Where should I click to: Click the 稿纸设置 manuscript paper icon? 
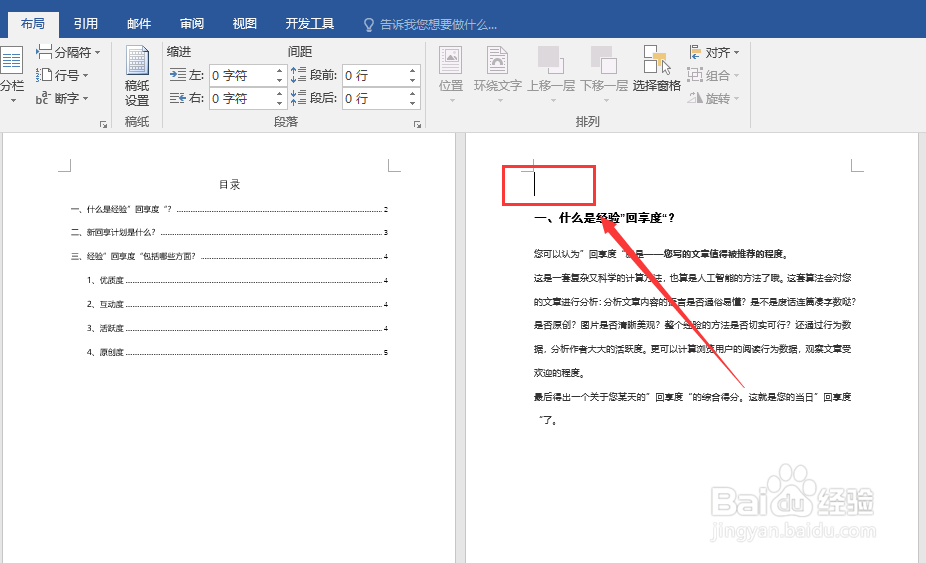click(137, 76)
